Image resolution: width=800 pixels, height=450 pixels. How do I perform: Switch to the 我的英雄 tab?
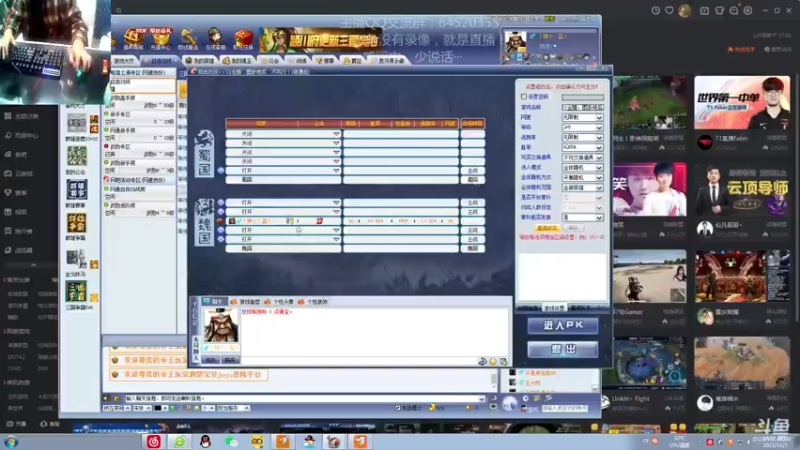(200, 61)
